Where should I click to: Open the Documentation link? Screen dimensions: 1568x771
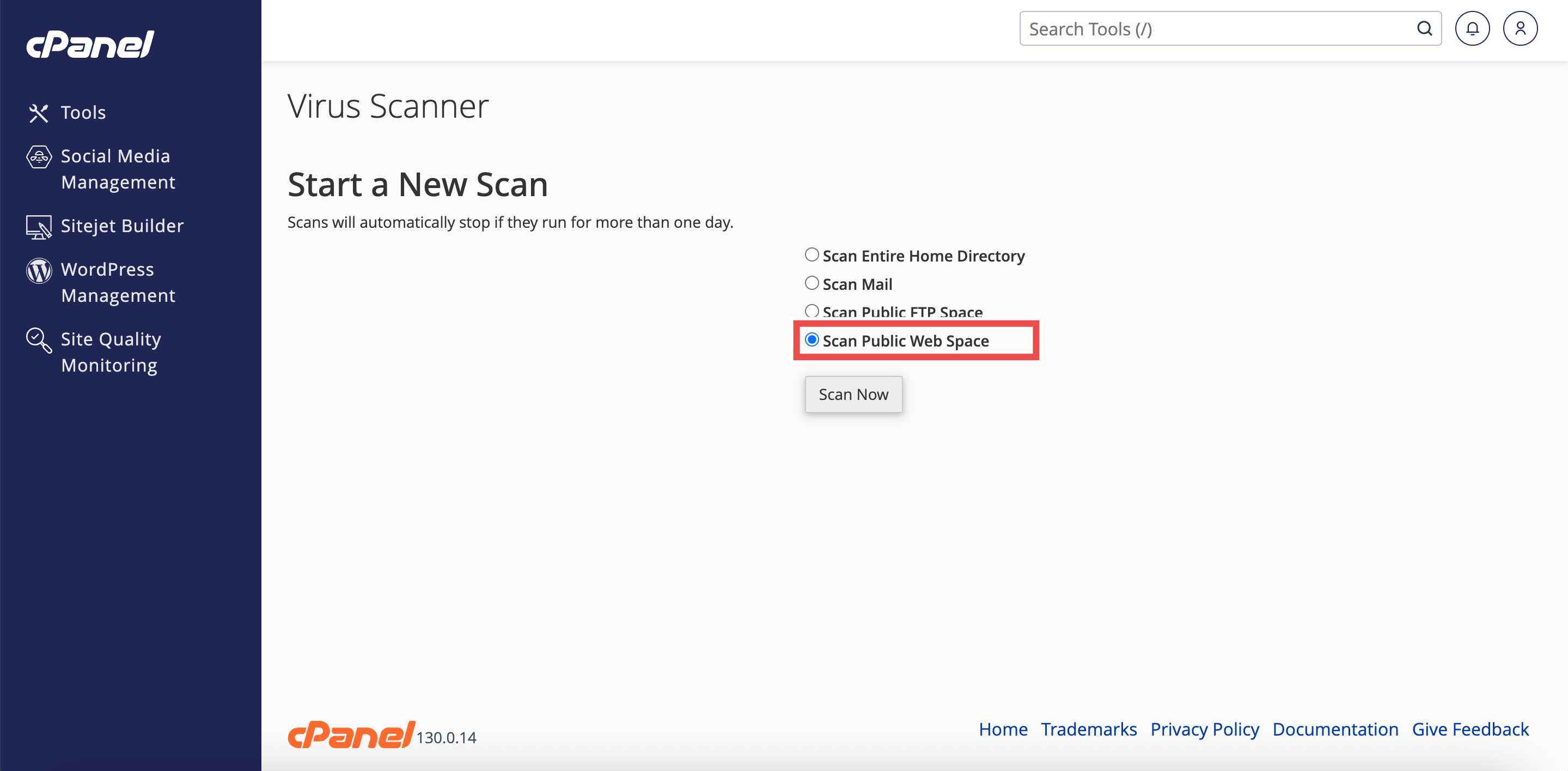pos(1335,729)
